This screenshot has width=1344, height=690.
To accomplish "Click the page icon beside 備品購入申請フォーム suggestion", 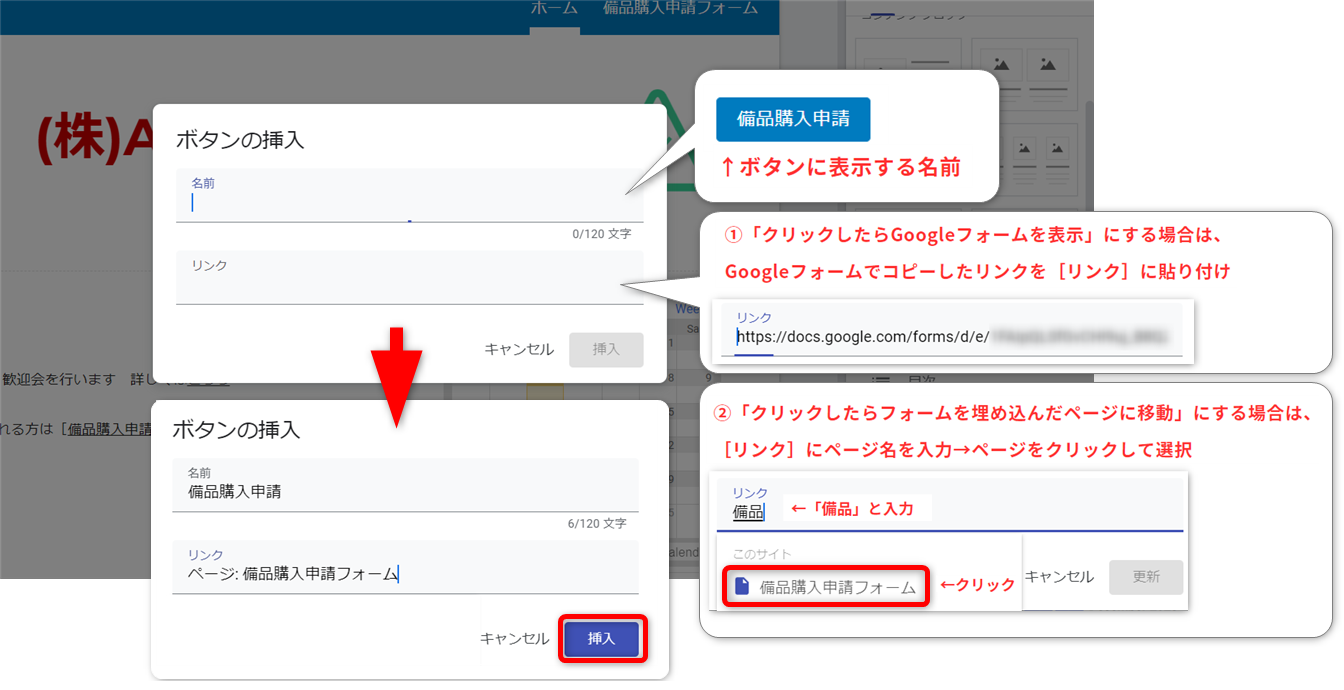I will click(742, 587).
